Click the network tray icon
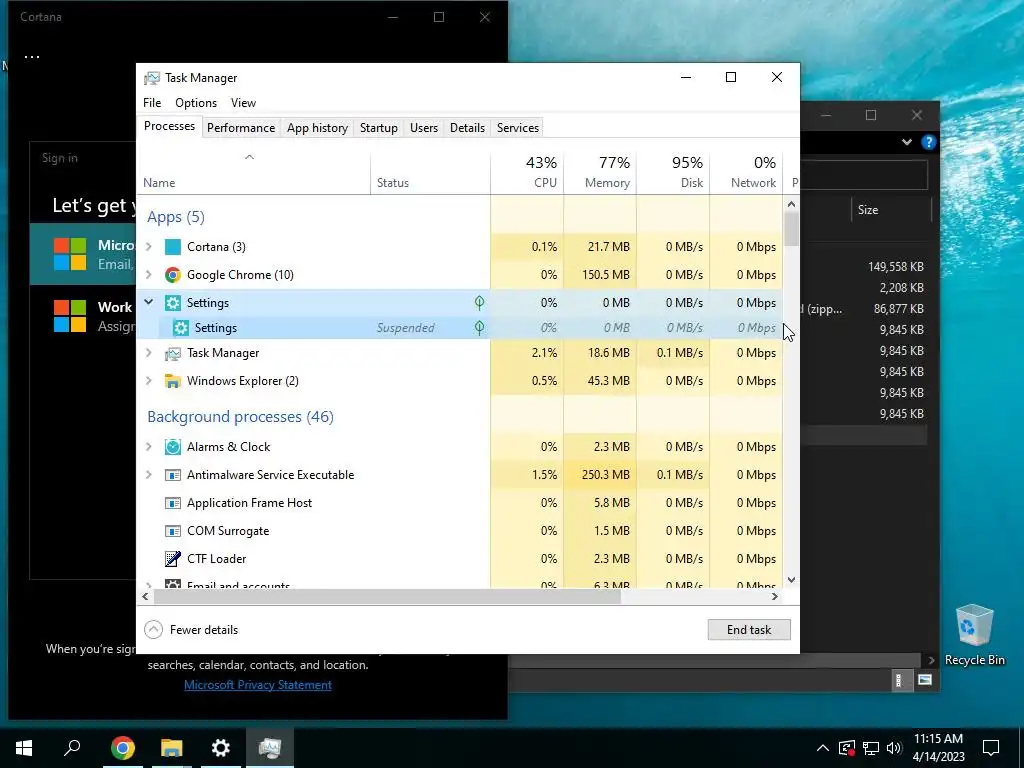The height and width of the screenshot is (768, 1024). 871,748
